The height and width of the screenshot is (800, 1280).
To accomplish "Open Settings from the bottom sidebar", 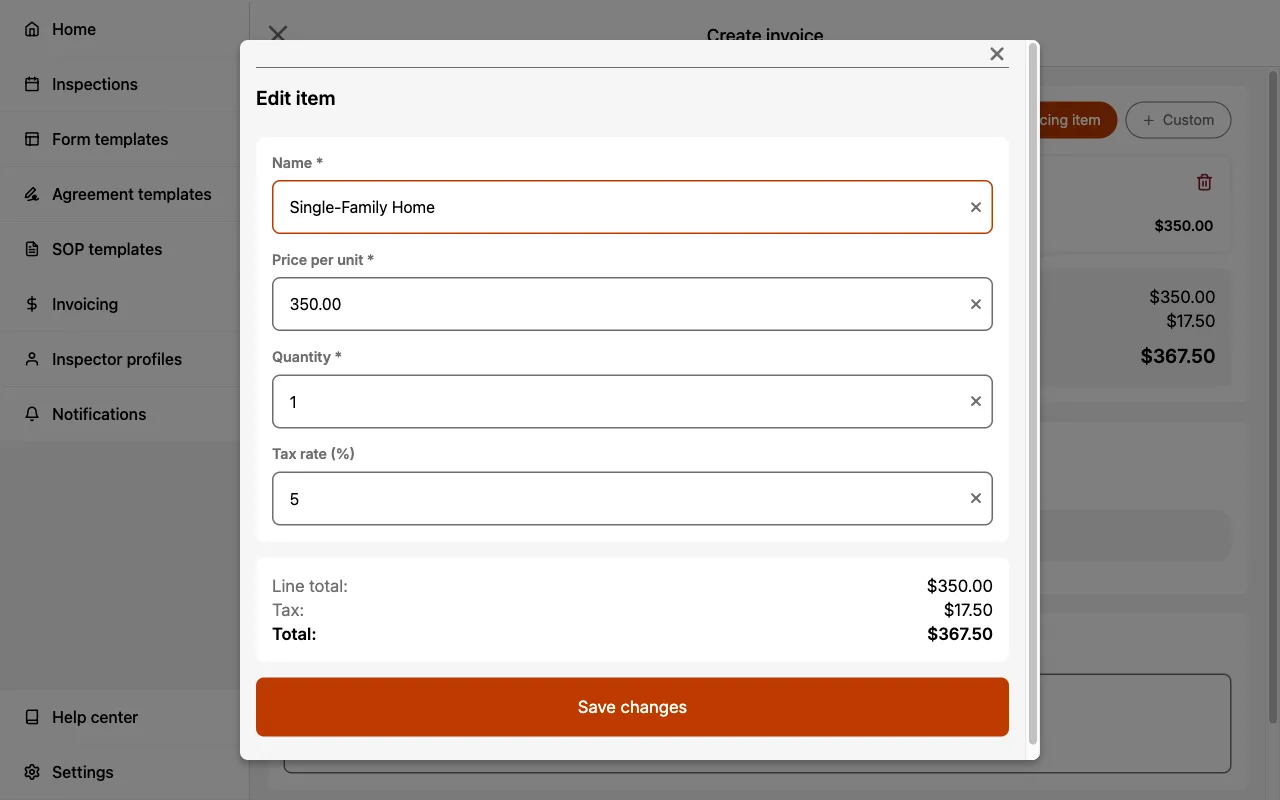I will click(x=82, y=772).
